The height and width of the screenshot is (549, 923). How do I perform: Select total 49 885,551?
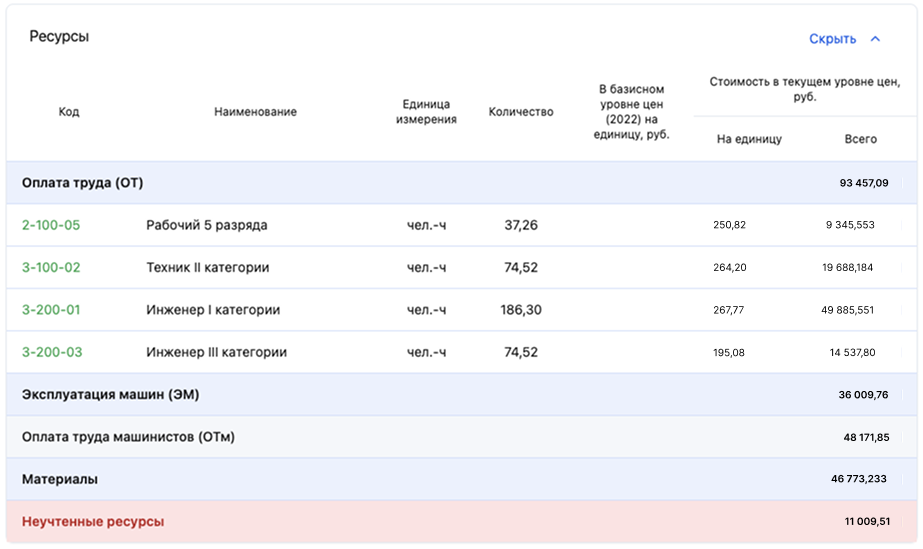pos(848,310)
